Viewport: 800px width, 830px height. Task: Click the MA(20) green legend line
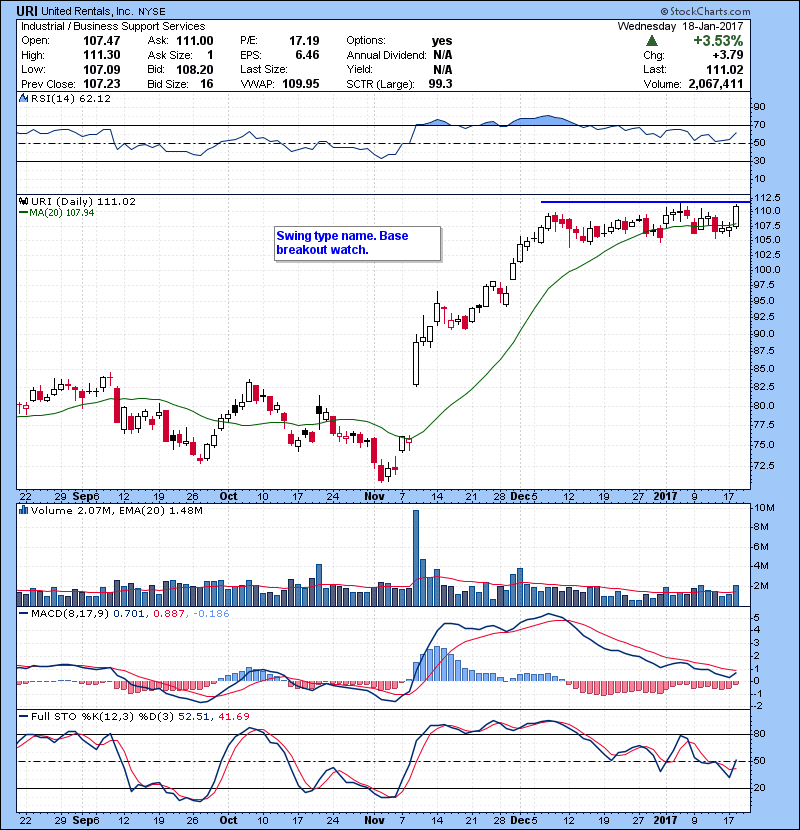coord(23,213)
